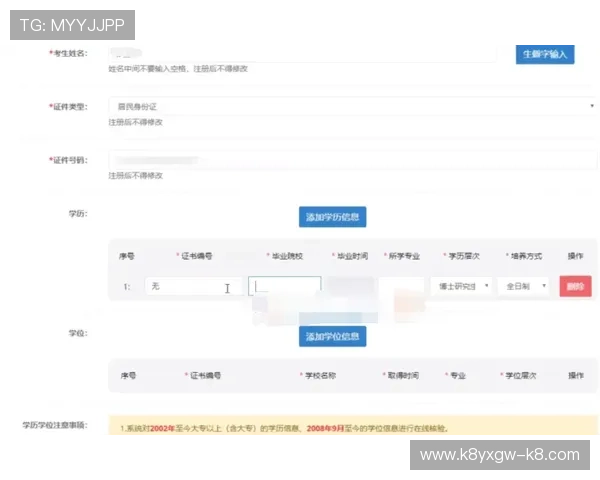Click the red 删除 button
Viewport: 600px width, 480px height.
tap(576, 286)
